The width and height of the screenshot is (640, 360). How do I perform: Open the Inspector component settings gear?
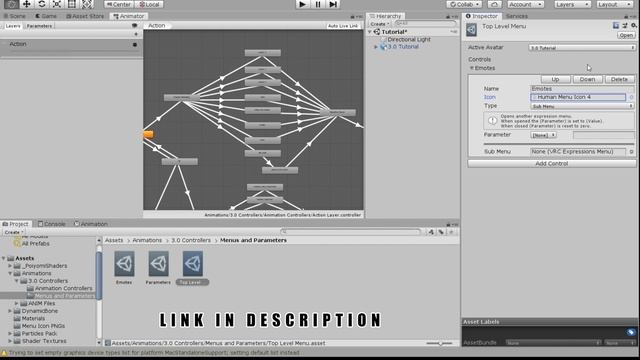point(633,25)
